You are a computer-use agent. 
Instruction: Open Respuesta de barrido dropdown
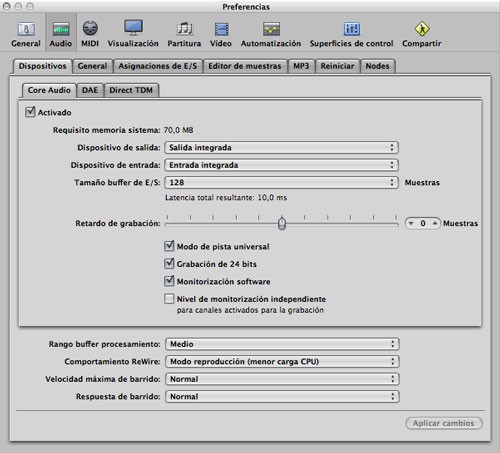tap(282, 396)
